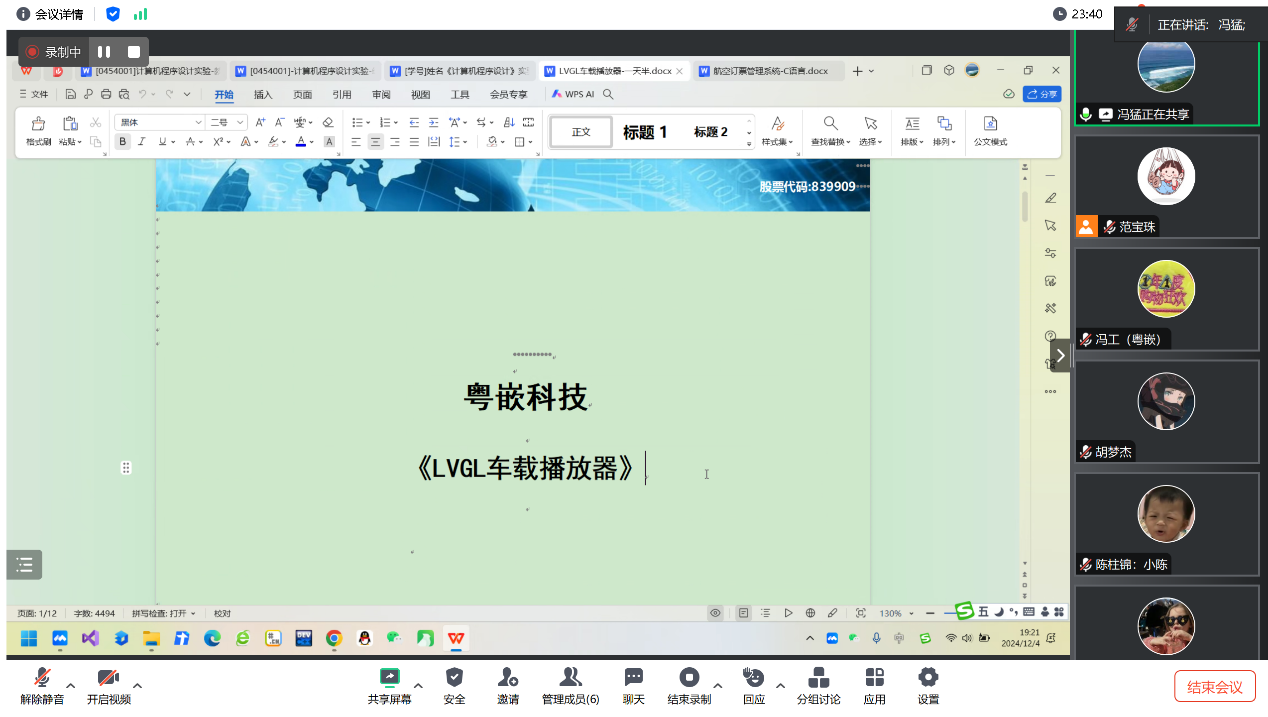1268x717 pixels.
Task: Click the print icon in quick access toolbar
Action: click(x=106, y=95)
